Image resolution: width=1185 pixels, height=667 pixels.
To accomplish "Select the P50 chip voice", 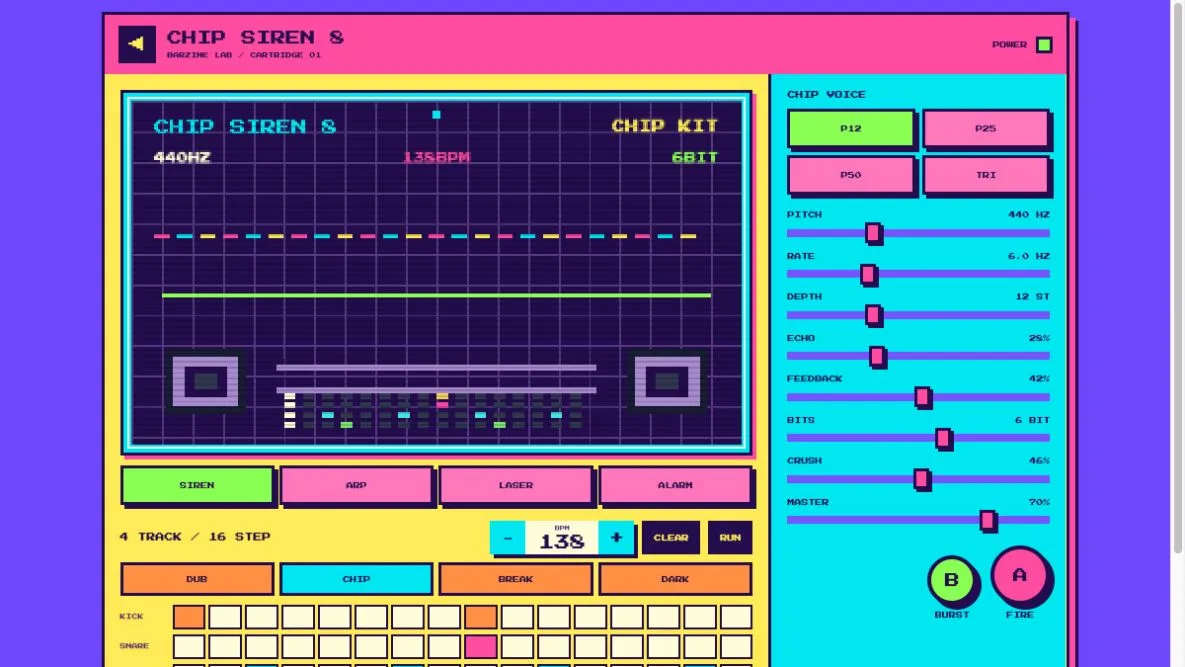I will click(x=850, y=174).
